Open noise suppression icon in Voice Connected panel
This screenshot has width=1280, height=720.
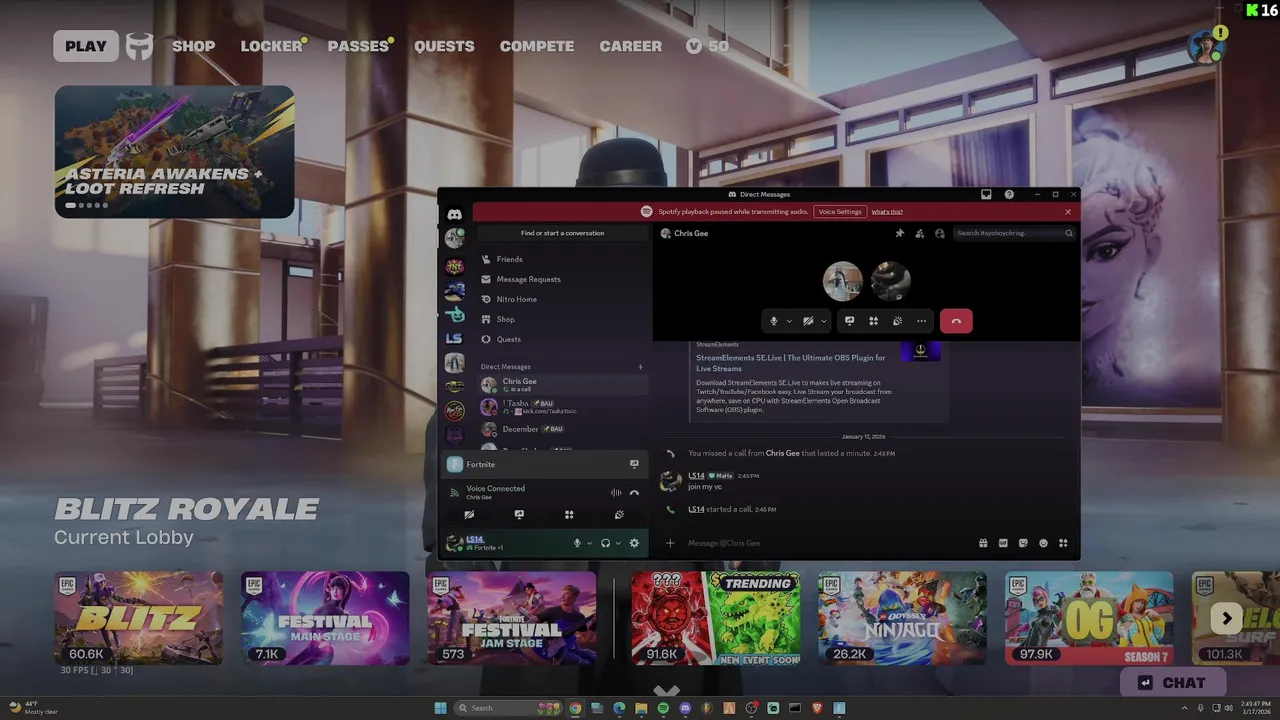616,492
